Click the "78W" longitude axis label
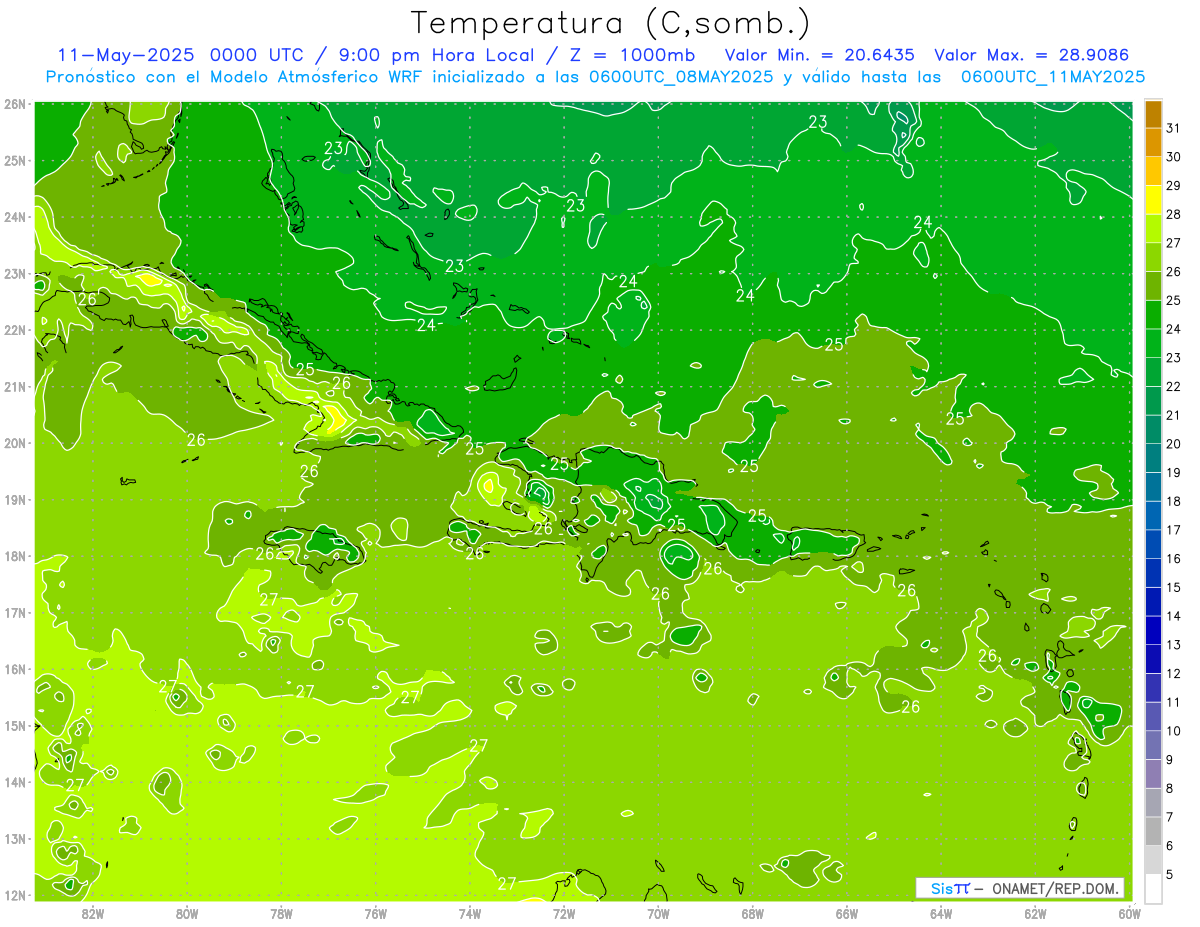This screenshot has width=1200, height=927. click(281, 913)
